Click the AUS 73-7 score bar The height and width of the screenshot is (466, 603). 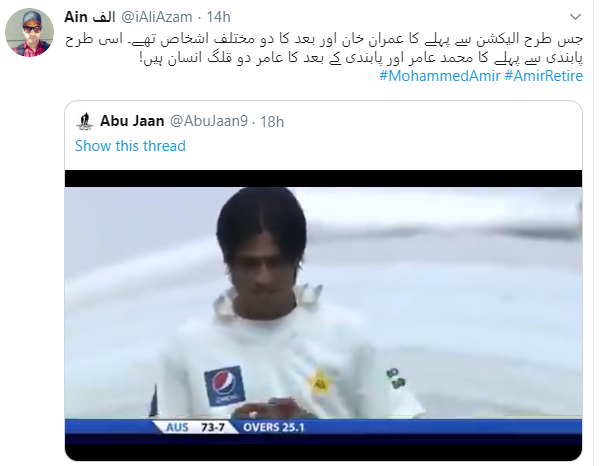coord(195,427)
